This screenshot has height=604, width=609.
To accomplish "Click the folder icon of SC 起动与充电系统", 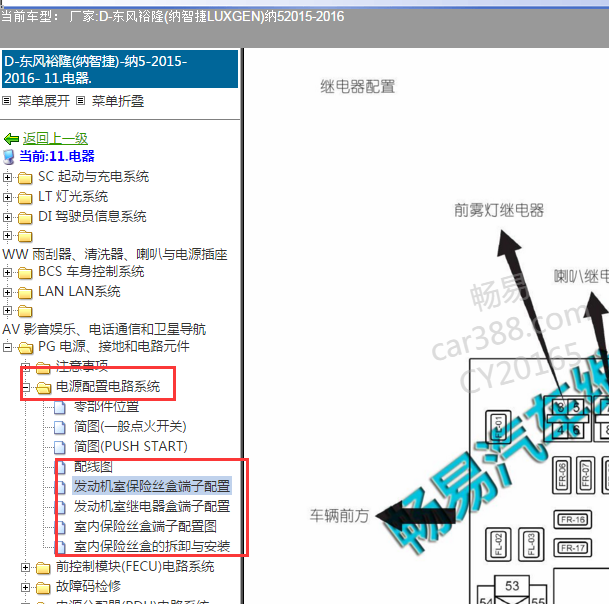I will (x=25, y=178).
